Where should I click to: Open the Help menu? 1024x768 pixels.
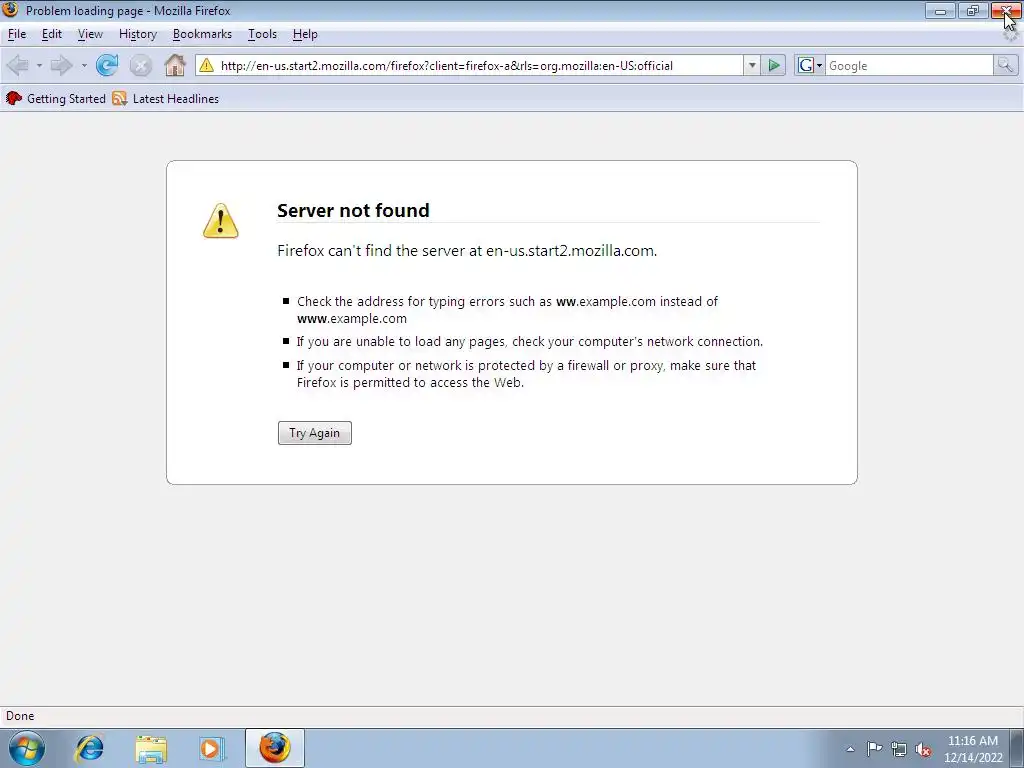click(305, 34)
